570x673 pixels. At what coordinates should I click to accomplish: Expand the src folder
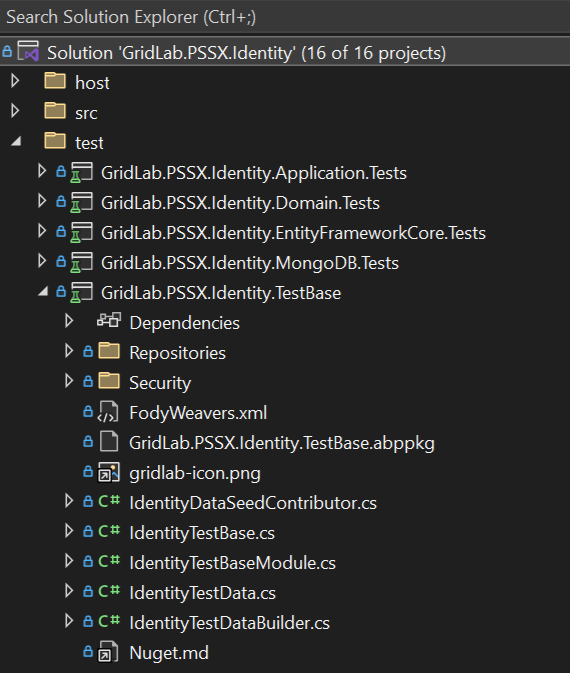(15, 110)
